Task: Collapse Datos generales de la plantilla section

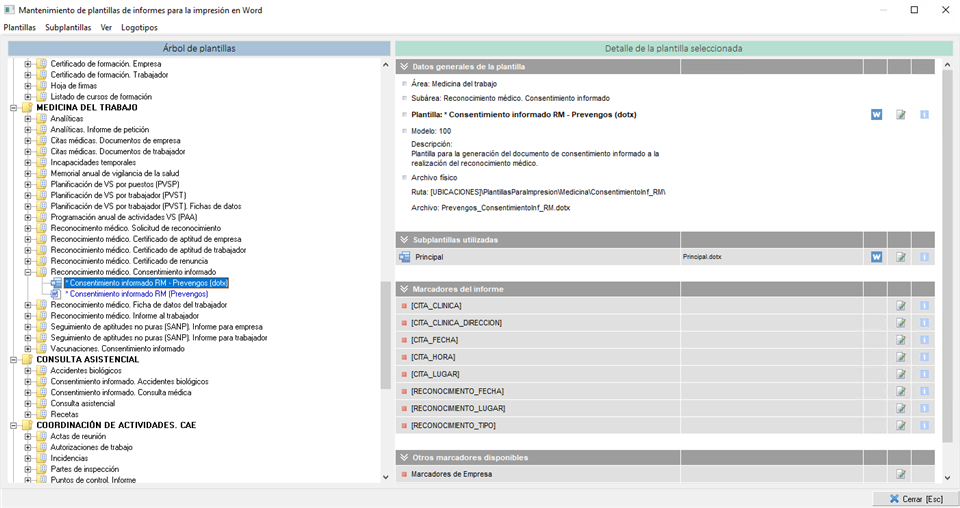Action: (x=404, y=67)
